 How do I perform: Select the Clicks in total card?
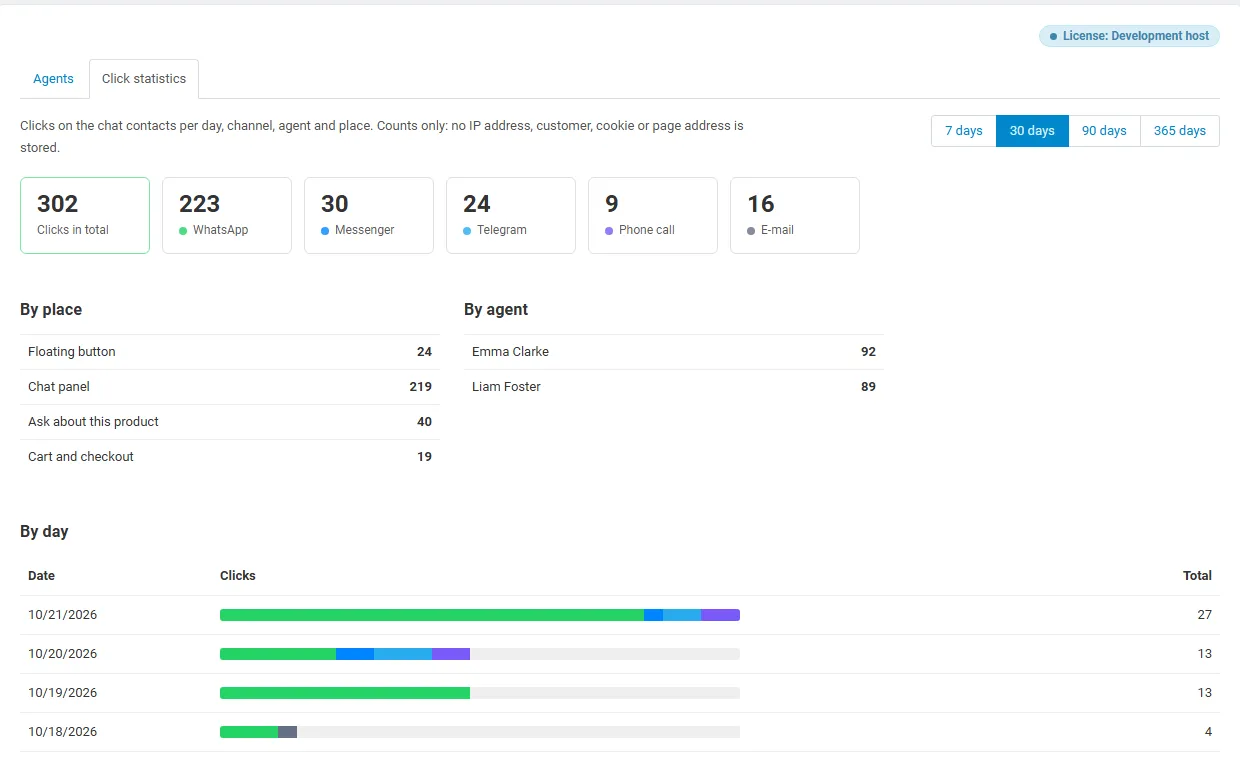tap(85, 215)
